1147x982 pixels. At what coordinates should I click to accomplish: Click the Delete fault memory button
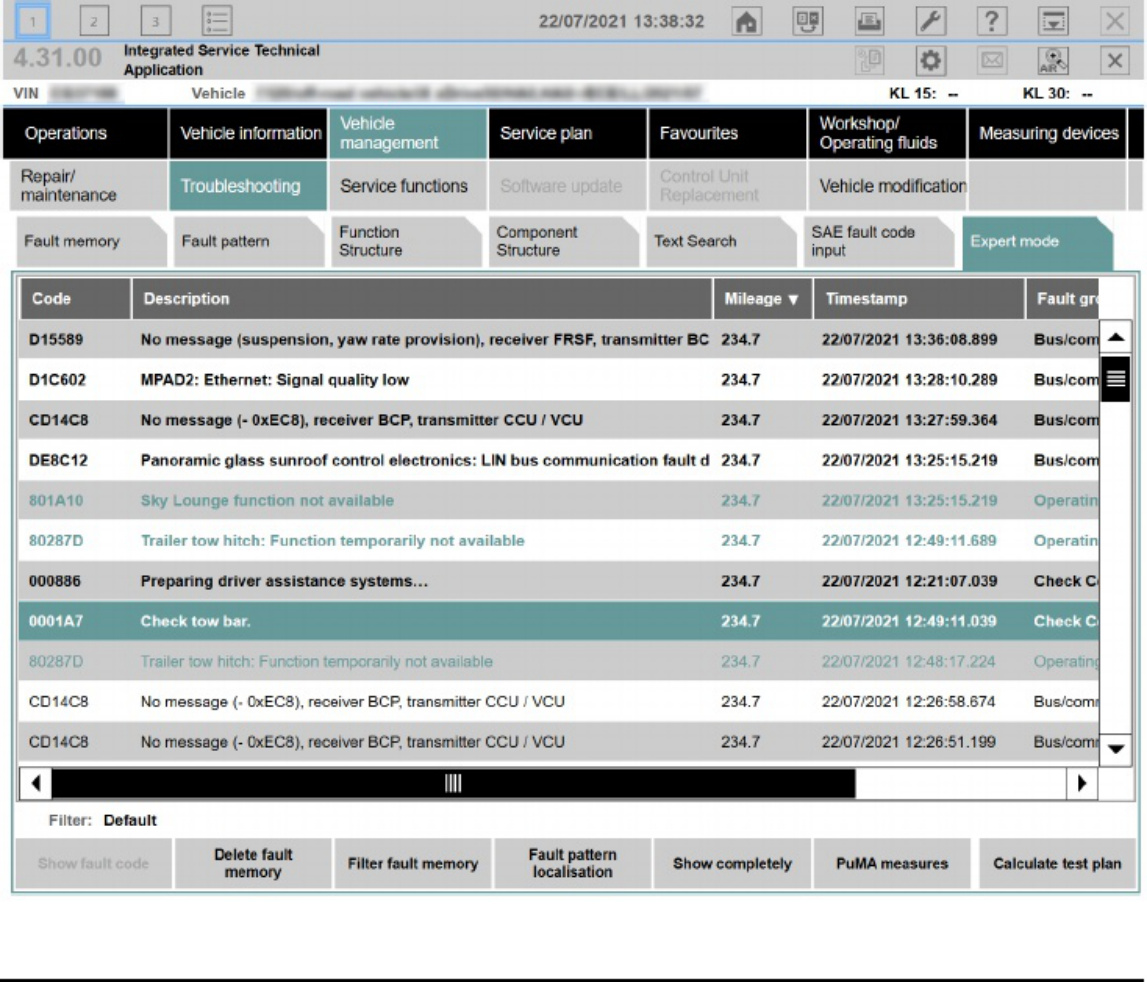coord(253,863)
